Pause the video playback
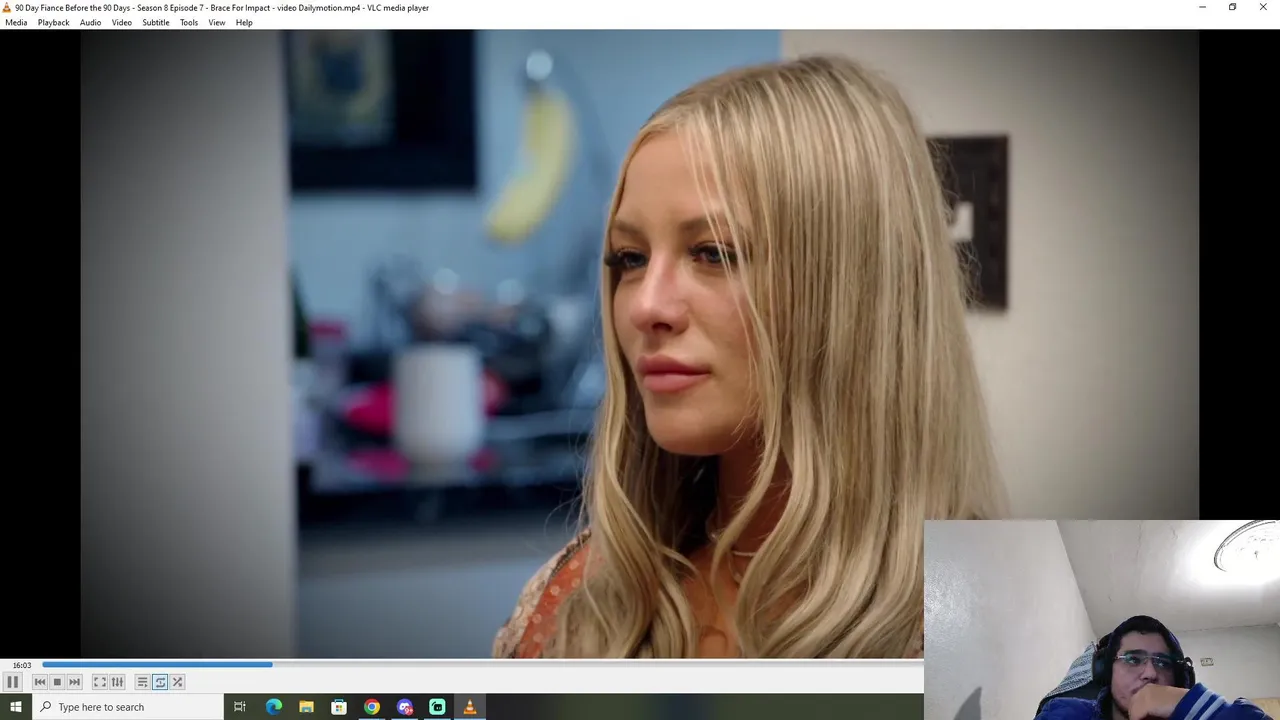The image size is (1280, 720). (x=12, y=682)
